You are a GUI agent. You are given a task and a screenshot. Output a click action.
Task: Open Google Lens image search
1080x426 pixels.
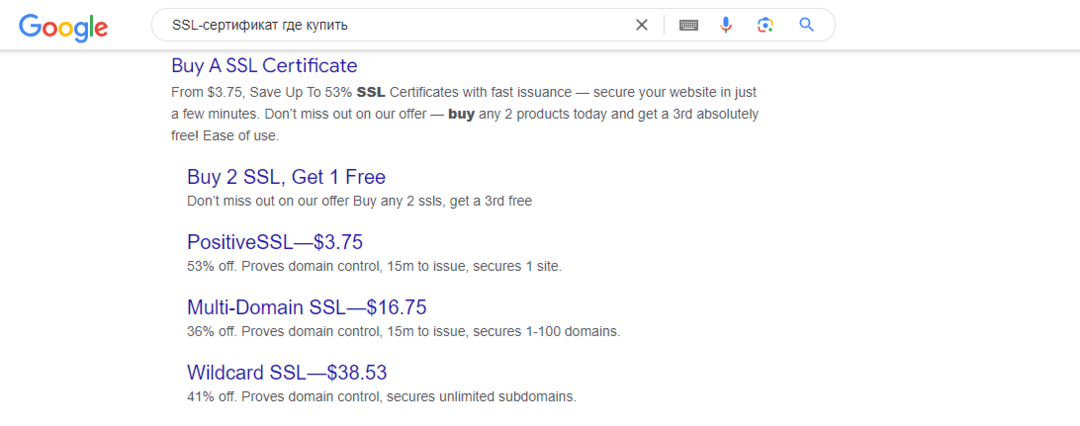[766, 25]
